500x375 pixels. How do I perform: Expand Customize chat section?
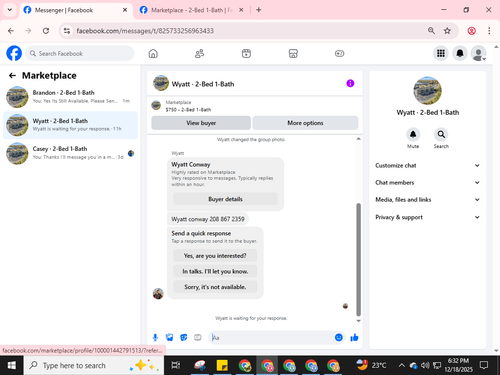pos(427,165)
